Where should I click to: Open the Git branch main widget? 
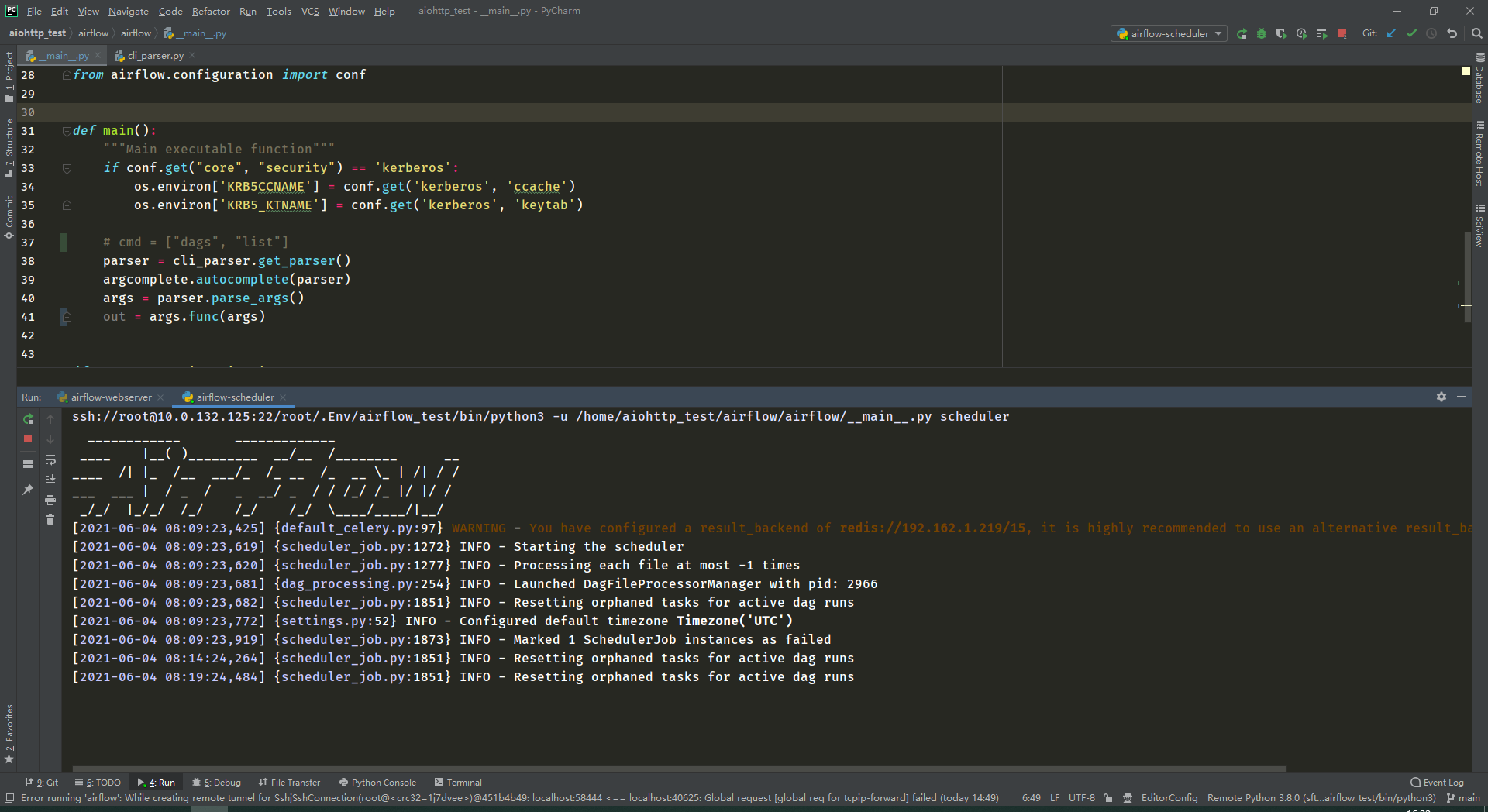click(1463, 798)
